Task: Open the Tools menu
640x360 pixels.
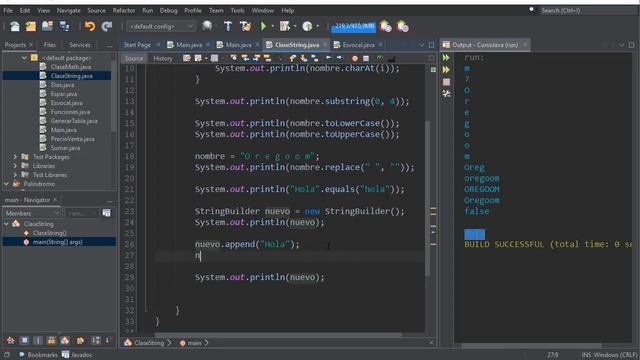Action: tap(237, 11)
